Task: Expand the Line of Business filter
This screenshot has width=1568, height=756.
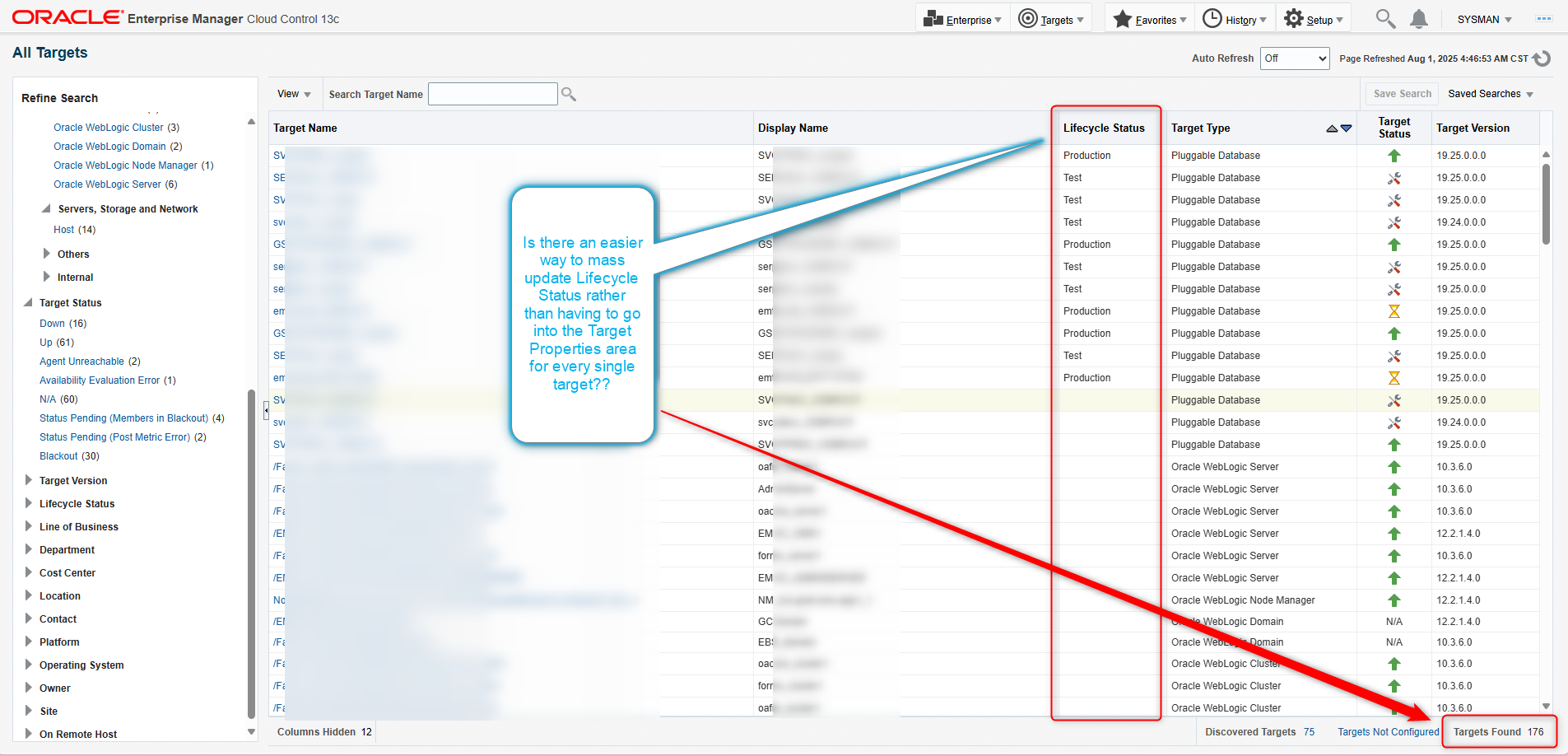Action: pos(29,526)
